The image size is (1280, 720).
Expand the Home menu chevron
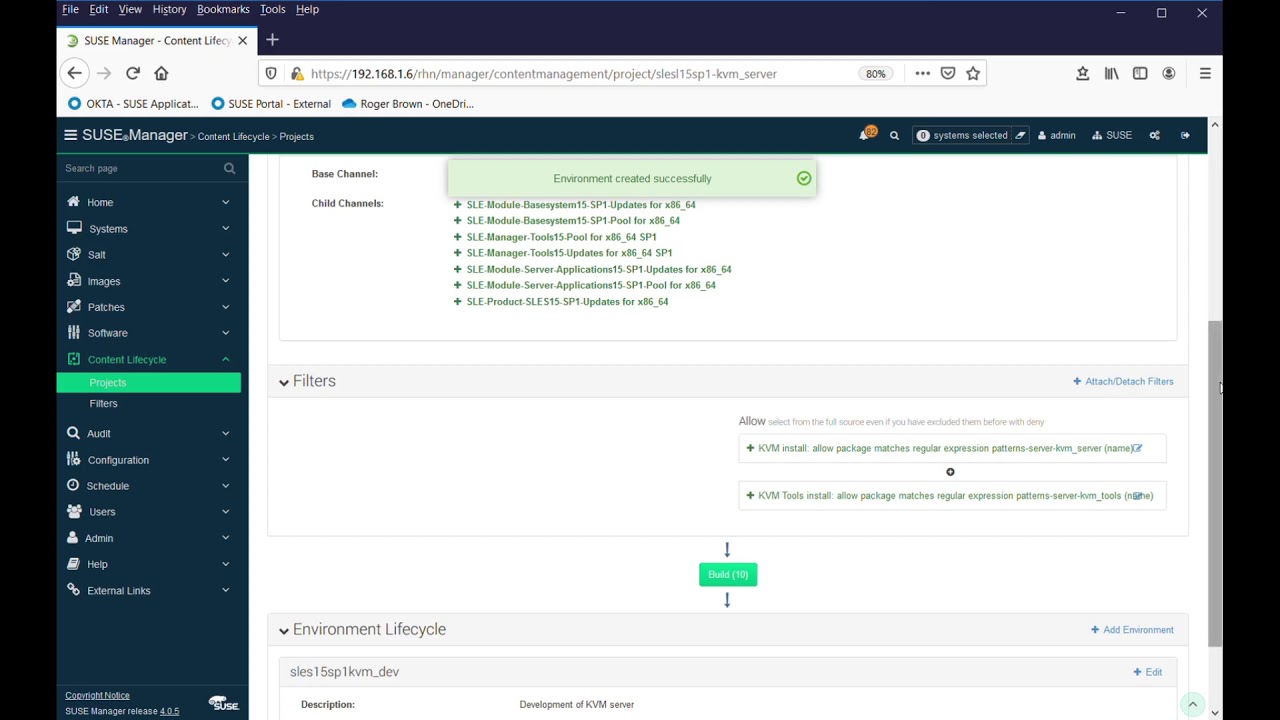(225, 202)
